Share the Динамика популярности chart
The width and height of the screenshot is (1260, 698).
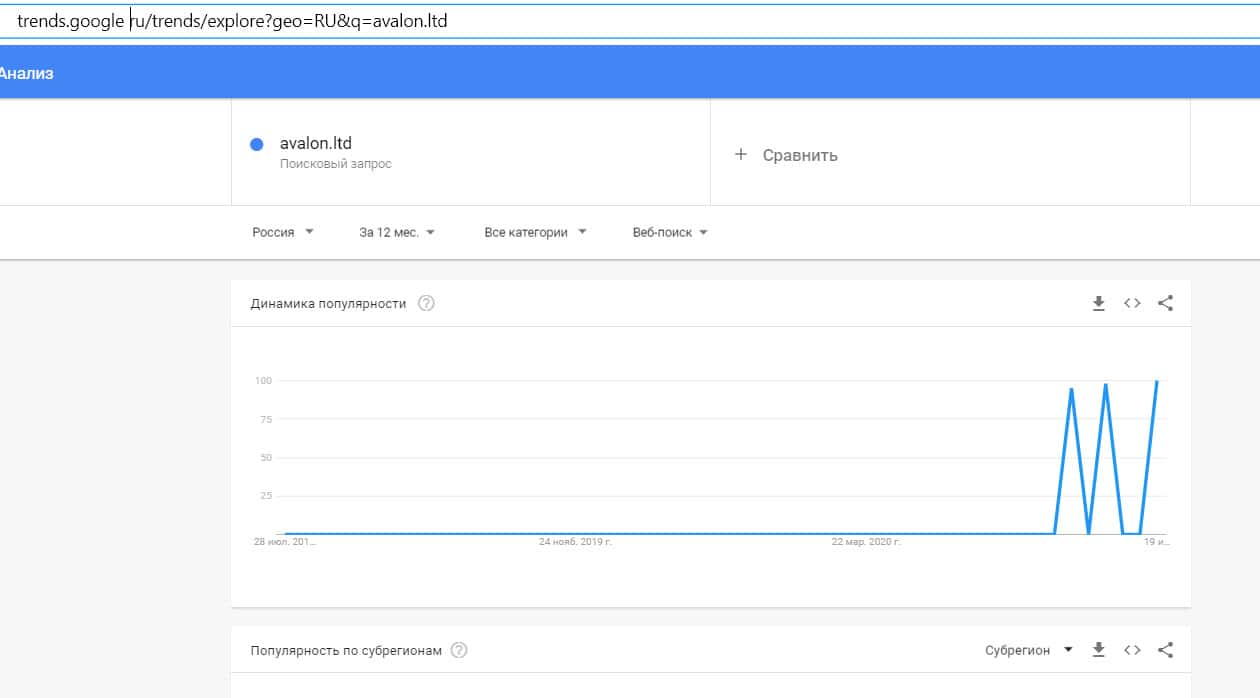[x=1165, y=304]
